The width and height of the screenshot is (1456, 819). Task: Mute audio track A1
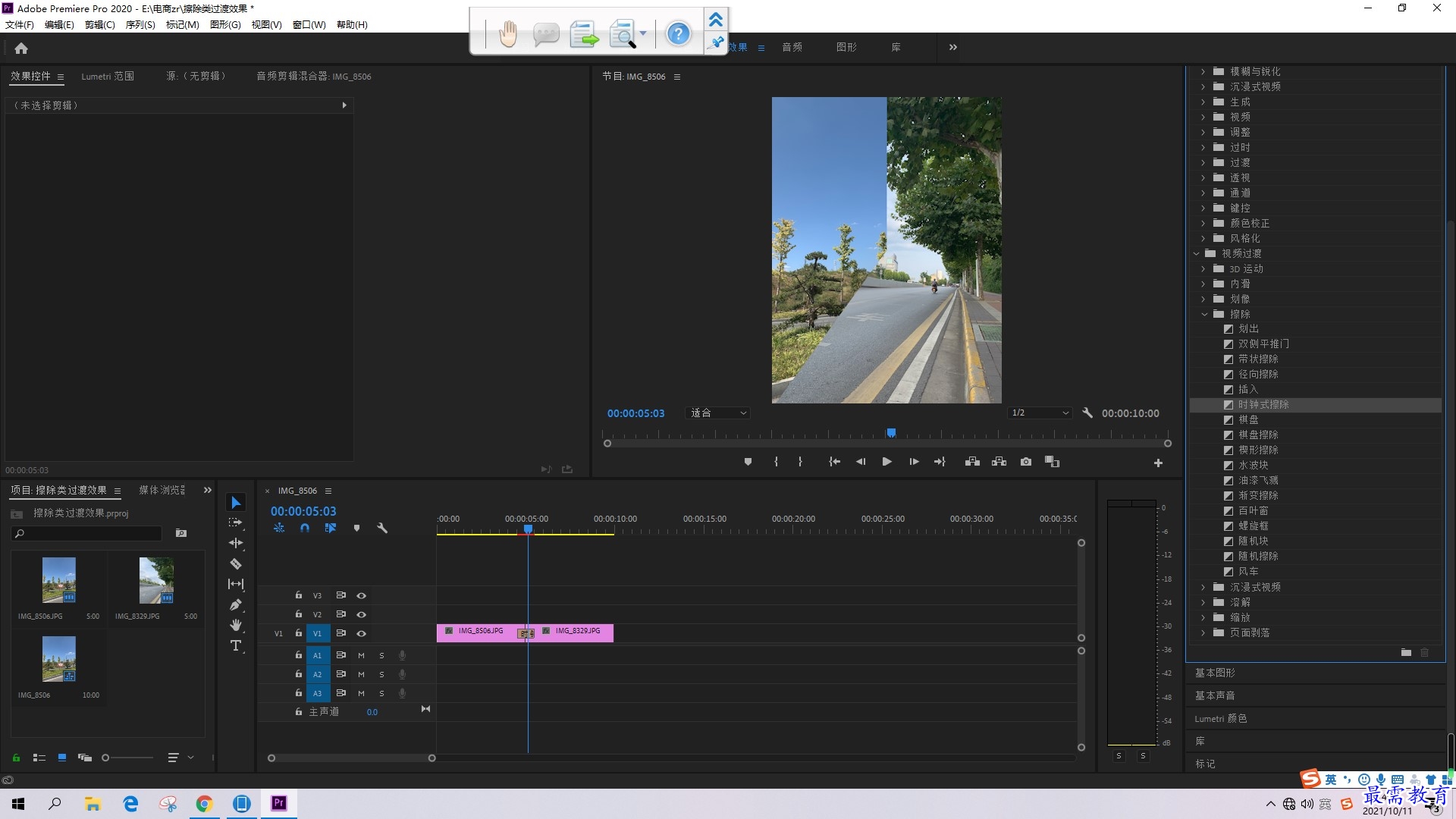pyautogui.click(x=361, y=655)
